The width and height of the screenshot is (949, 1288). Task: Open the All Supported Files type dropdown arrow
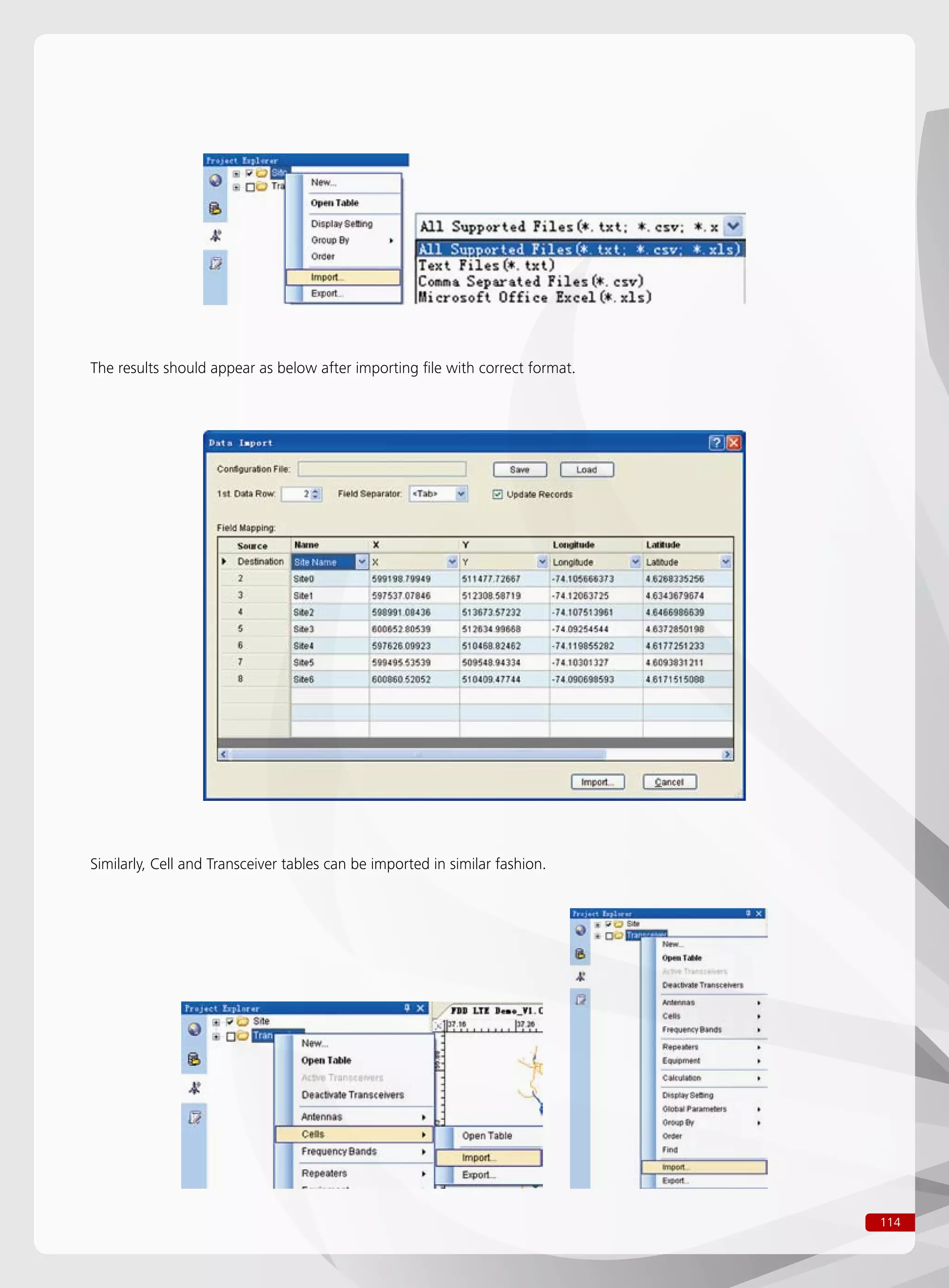click(x=733, y=226)
